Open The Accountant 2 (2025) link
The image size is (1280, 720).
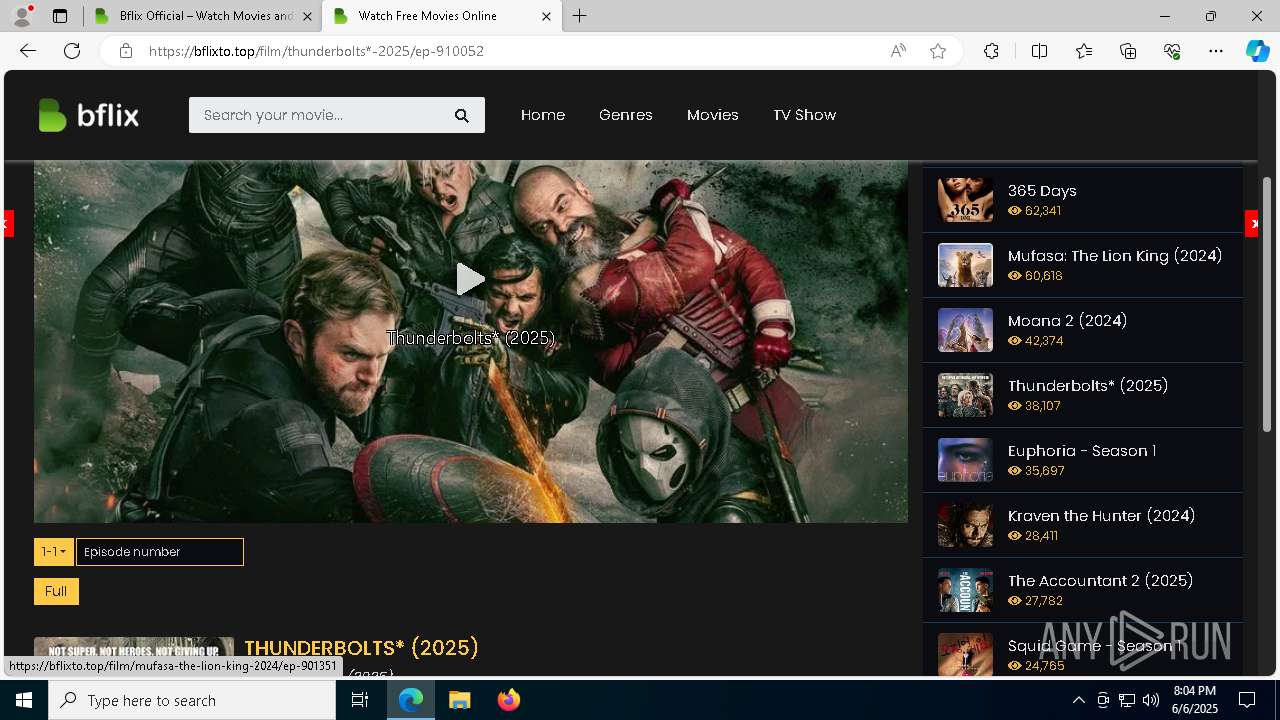[1100, 581]
